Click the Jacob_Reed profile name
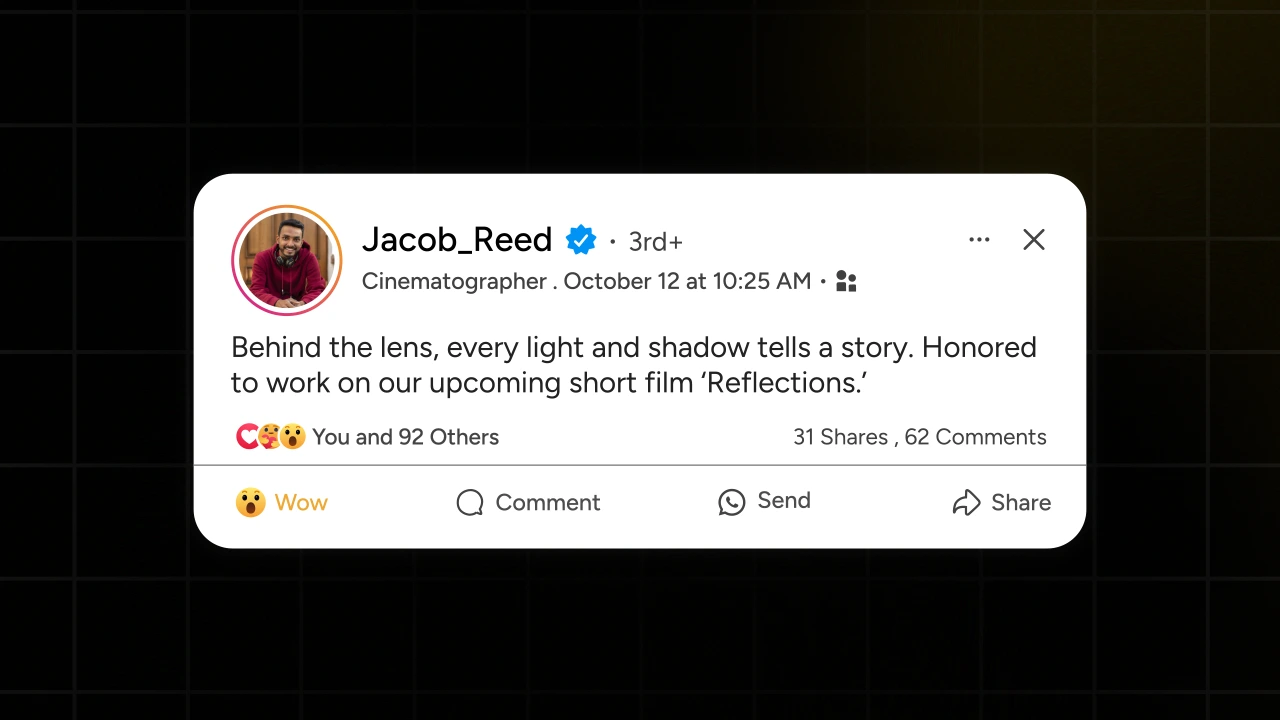The image size is (1280, 720). 457,240
